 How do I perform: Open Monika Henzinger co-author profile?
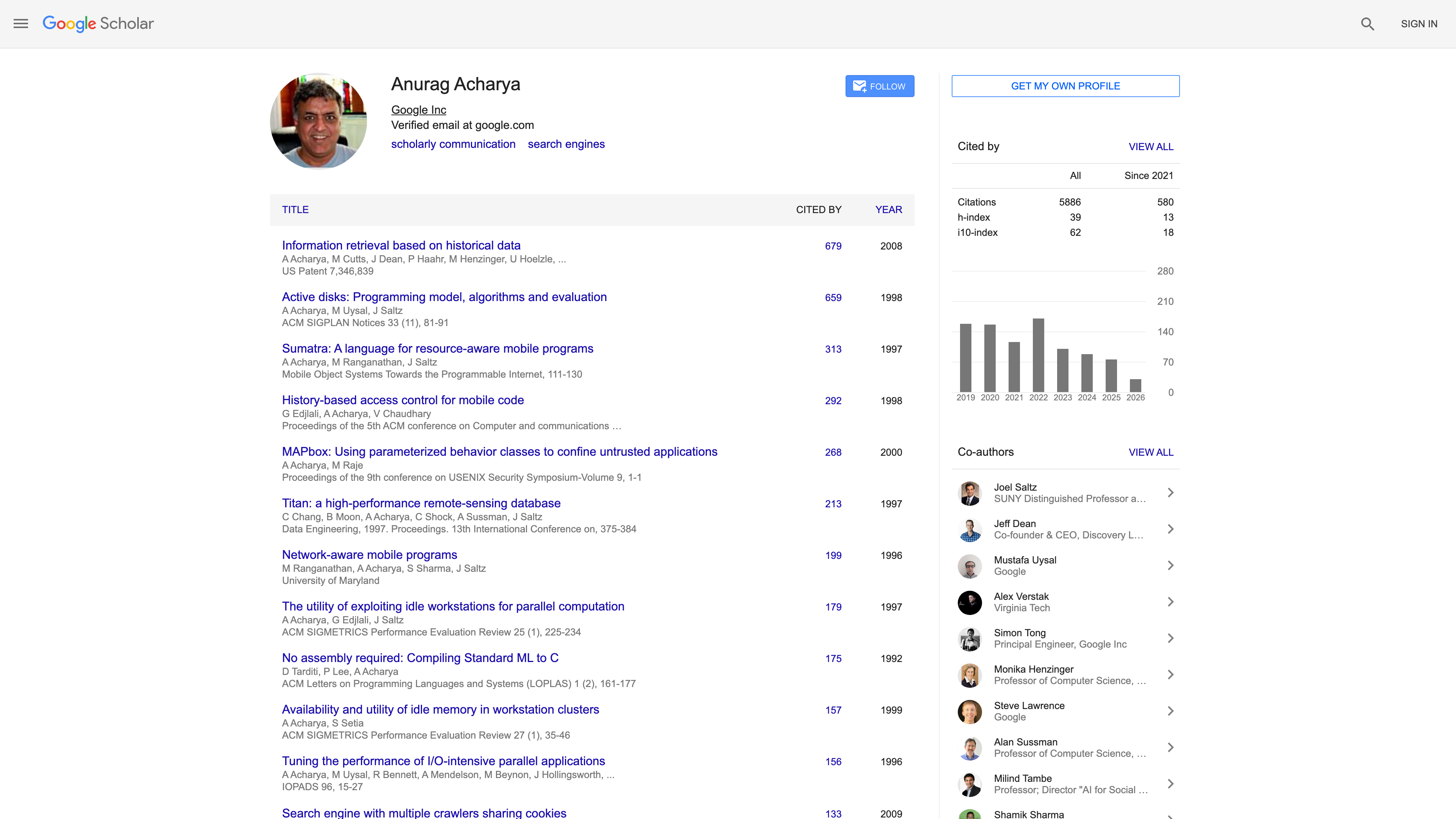pyautogui.click(x=1033, y=669)
